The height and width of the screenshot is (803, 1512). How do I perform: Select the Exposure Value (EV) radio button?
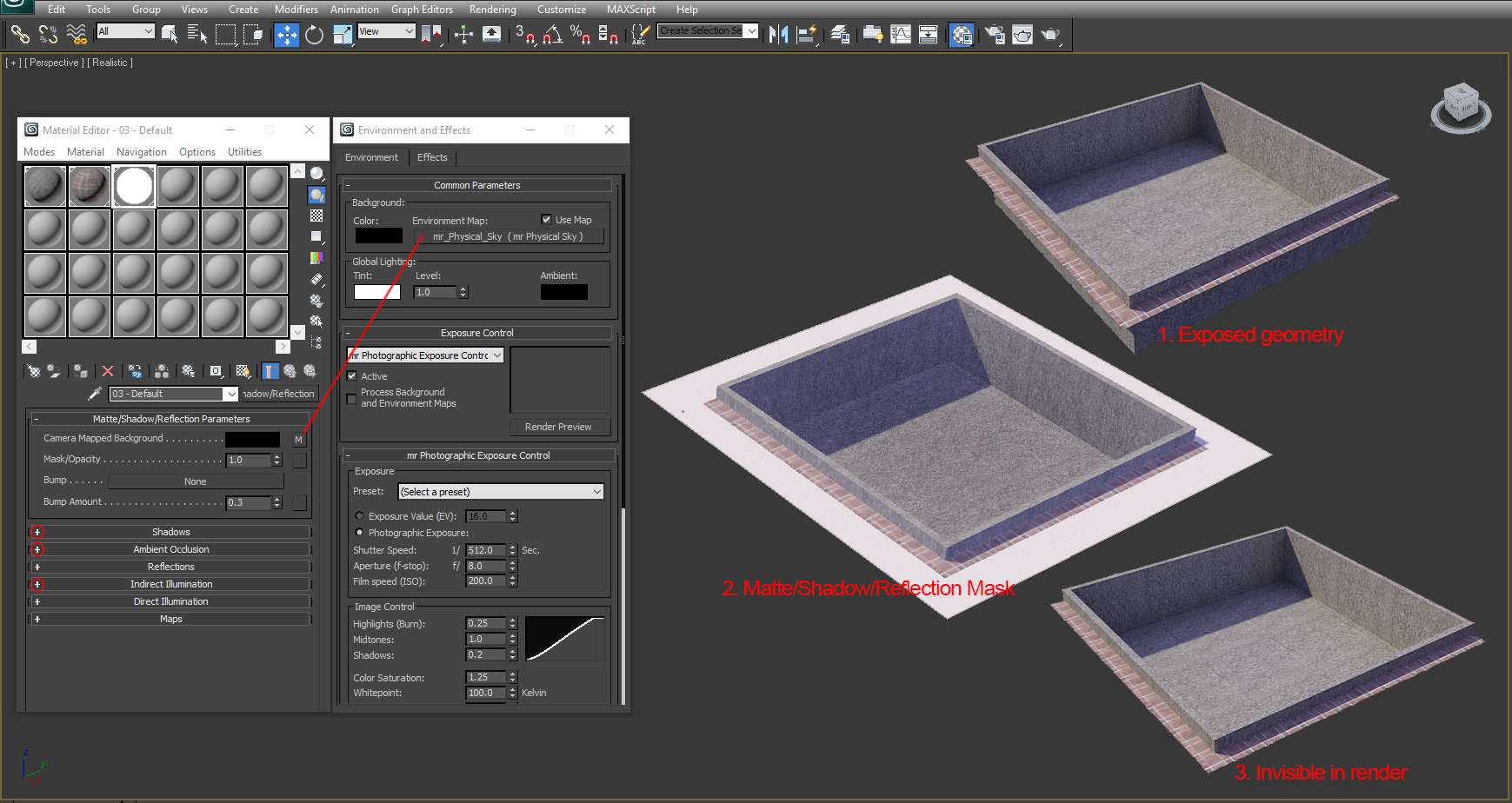[359, 516]
